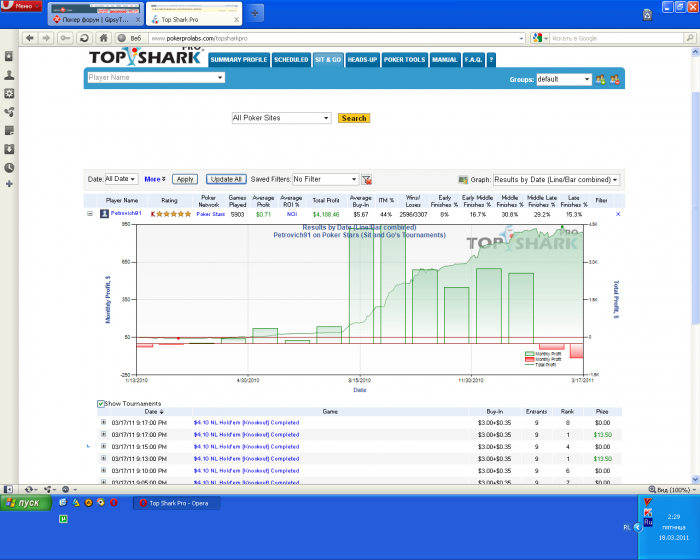Screen dimensions: 700x560
Task: Open the Poker Tools tab
Action: coord(404,60)
